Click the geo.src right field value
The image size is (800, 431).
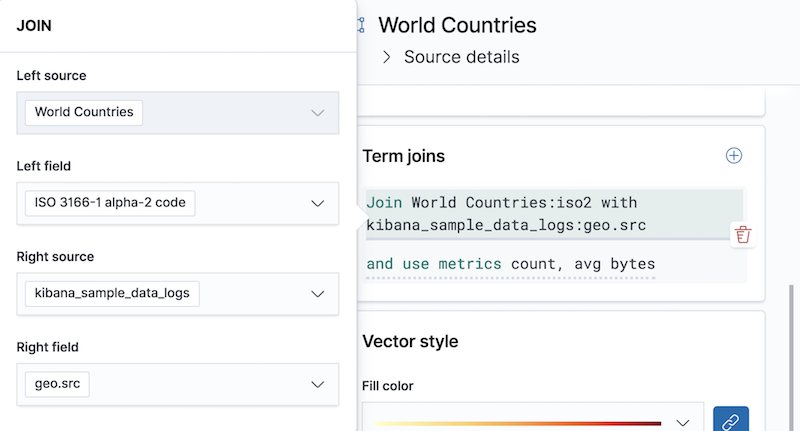pyautogui.click(x=57, y=384)
